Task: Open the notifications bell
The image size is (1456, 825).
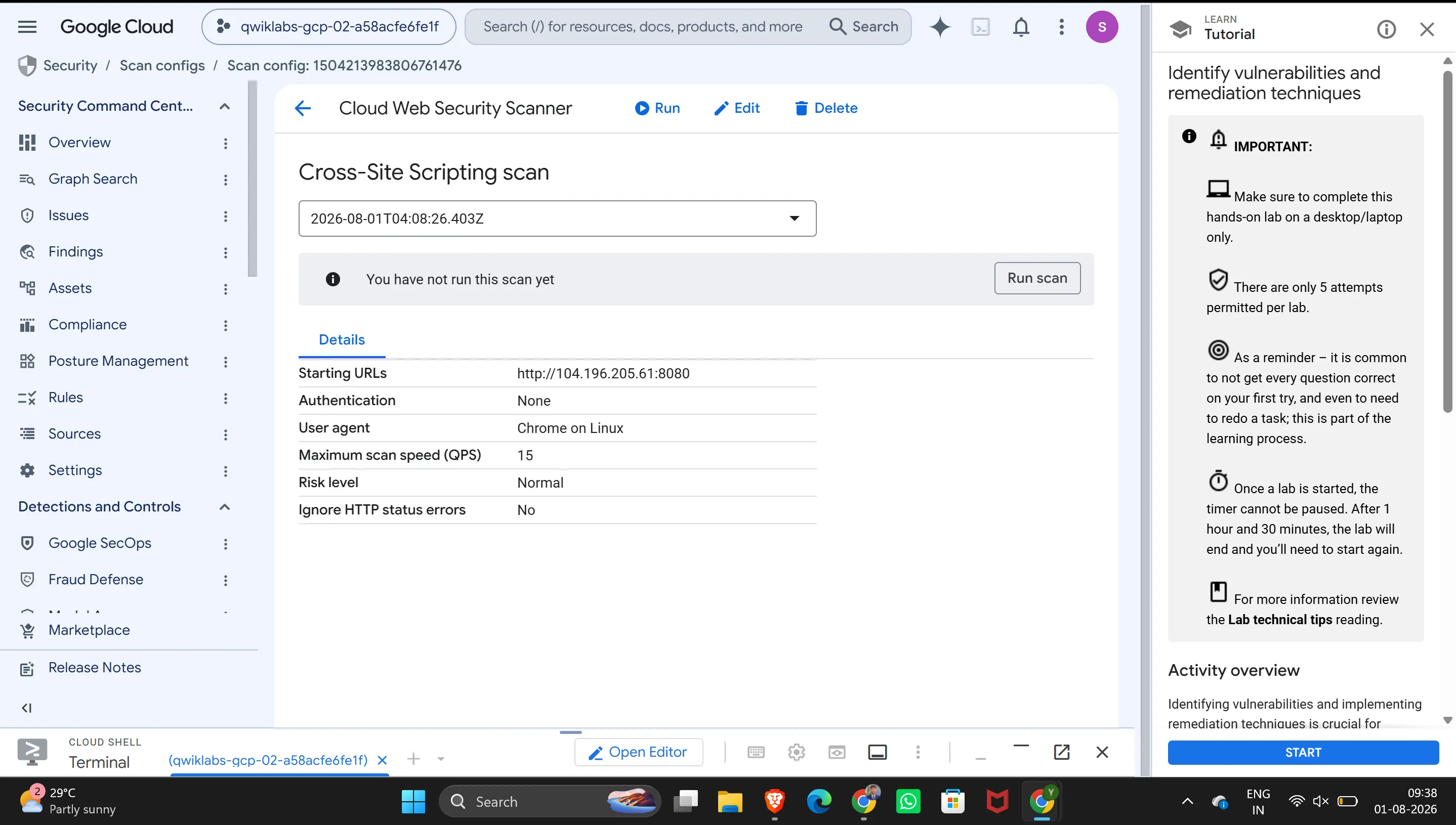Action: [x=1021, y=27]
